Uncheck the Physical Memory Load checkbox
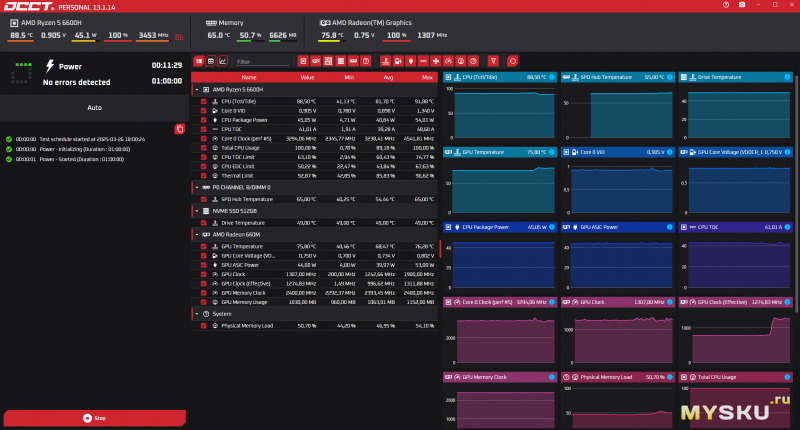Image resolution: width=800 pixels, height=430 pixels. tap(204, 325)
